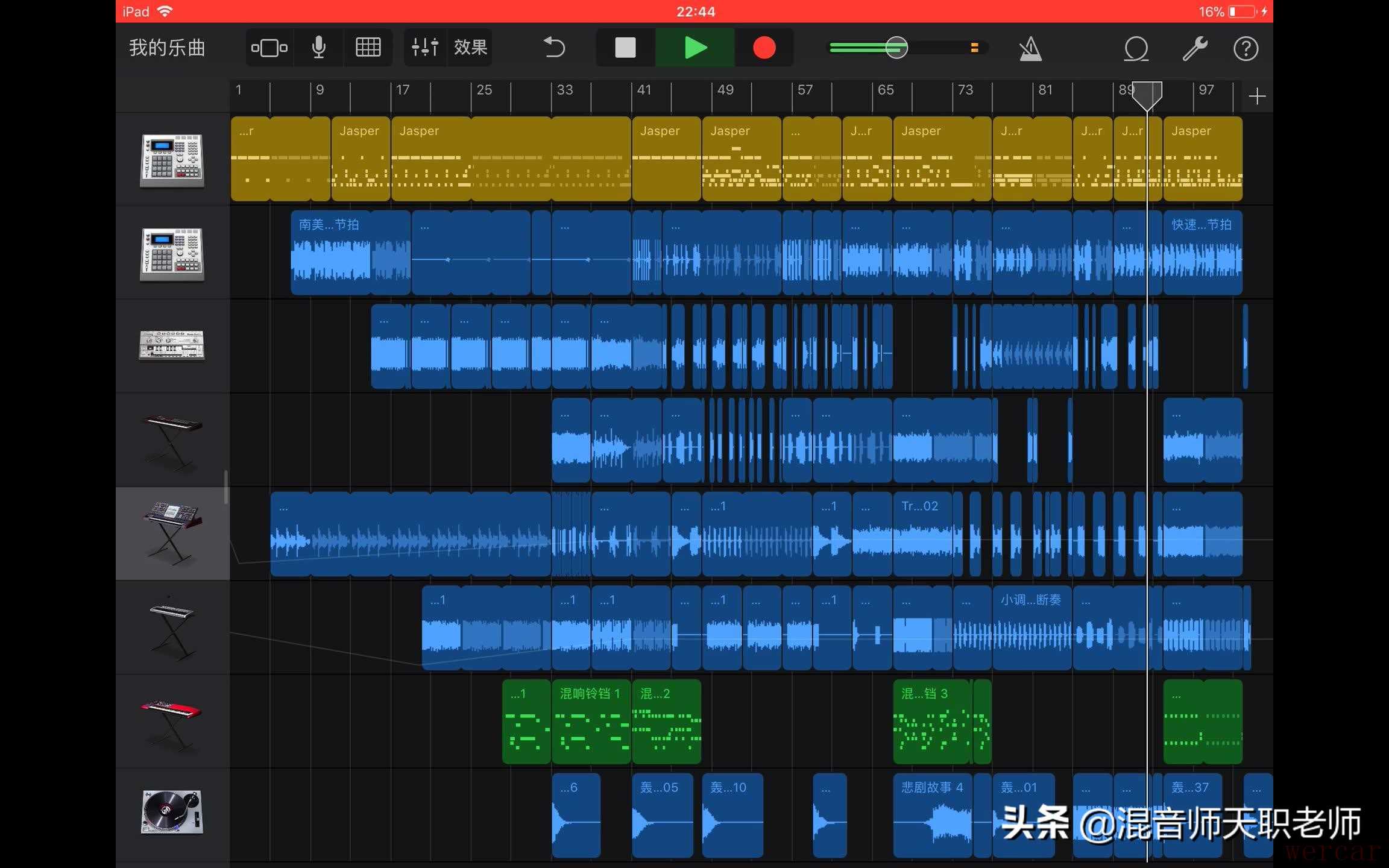Open the track view browser icon
The height and width of the screenshot is (868, 1389).
(269, 48)
